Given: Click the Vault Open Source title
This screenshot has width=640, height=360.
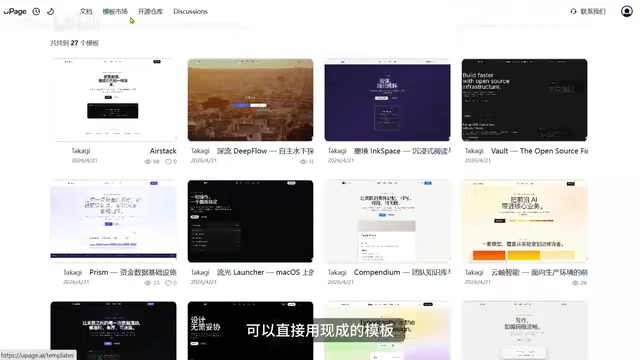Looking at the screenshot, I should [539, 151].
